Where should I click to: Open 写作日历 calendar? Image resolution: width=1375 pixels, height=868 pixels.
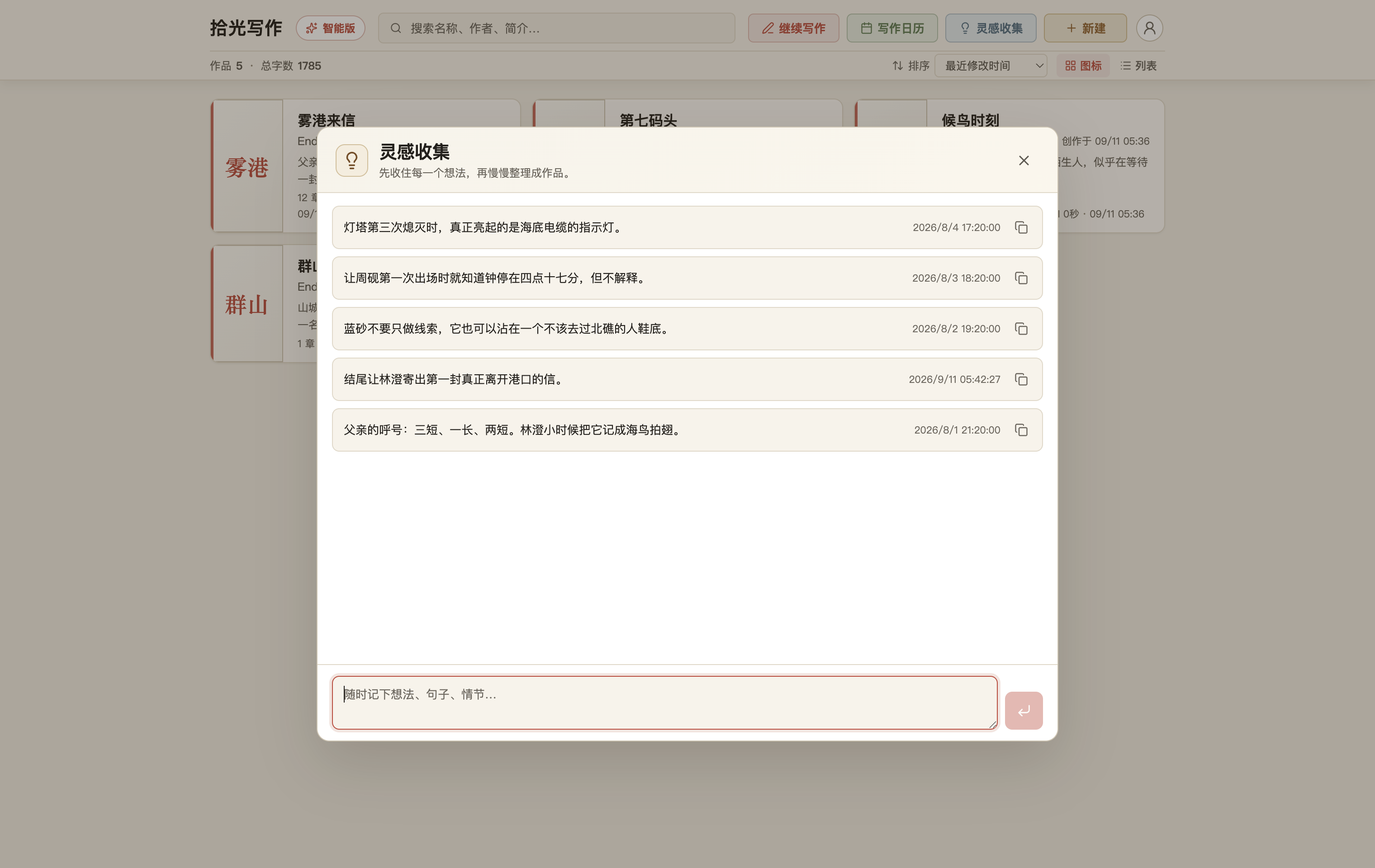coord(892,28)
